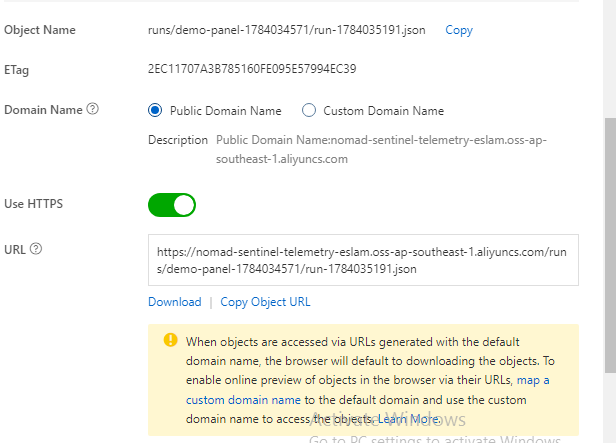Download the object file
The height and width of the screenshot is (443, 616).
coord(174,302)
